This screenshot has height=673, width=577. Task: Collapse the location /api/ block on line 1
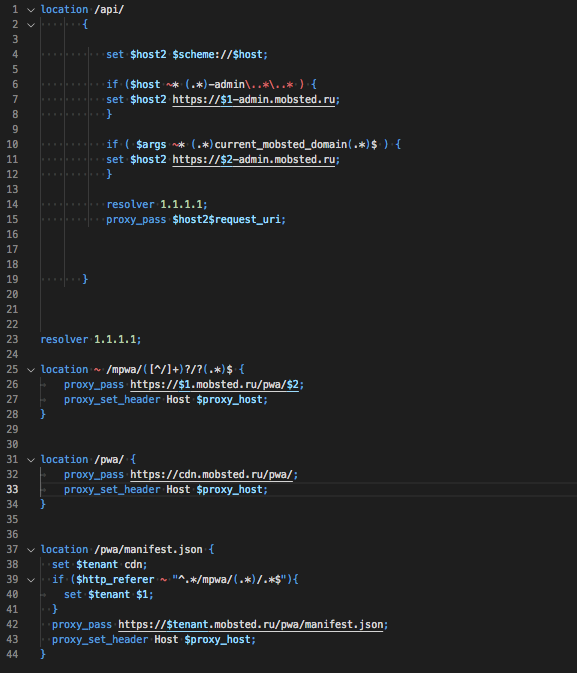tap(31, 10)
